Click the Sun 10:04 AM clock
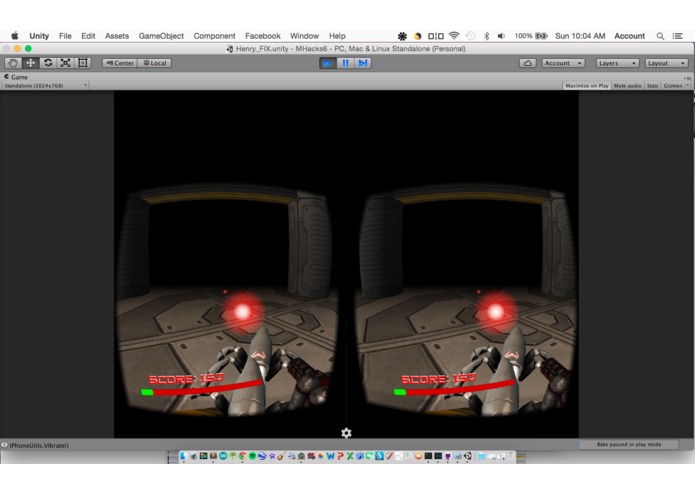The width and height of the screenshot is (695, 494). [x=580, y=36]
